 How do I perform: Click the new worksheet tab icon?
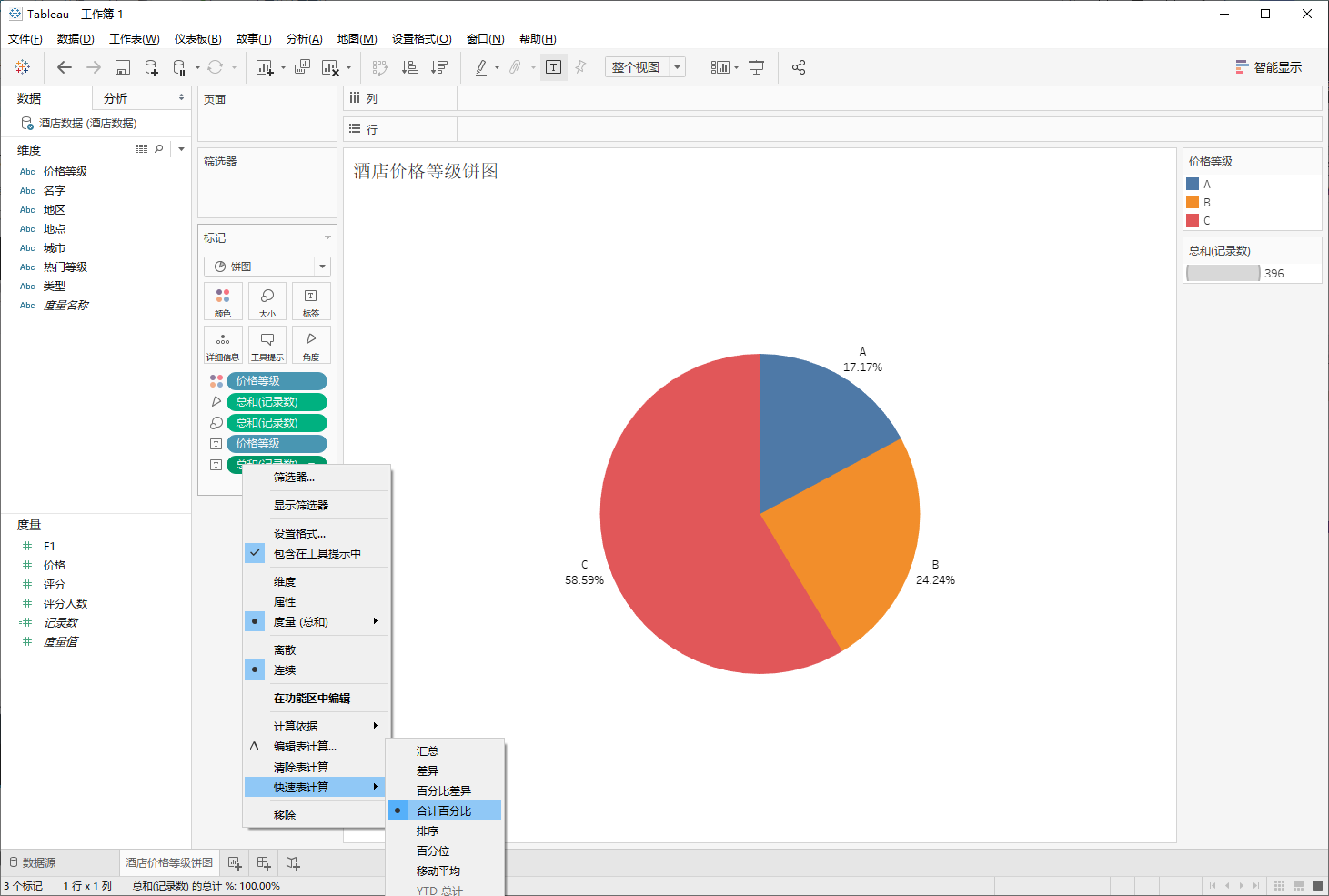235,862
